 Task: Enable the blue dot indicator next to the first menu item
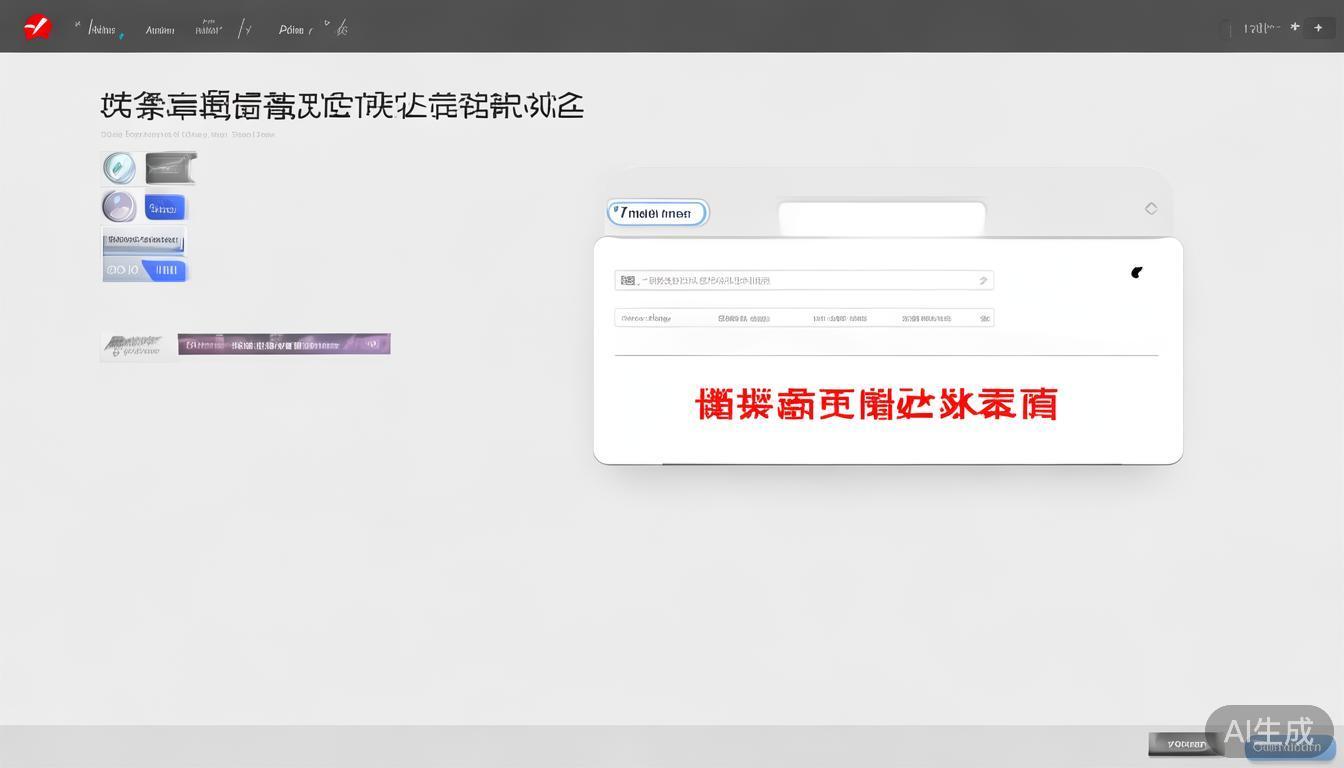click(x=122, y=35)
